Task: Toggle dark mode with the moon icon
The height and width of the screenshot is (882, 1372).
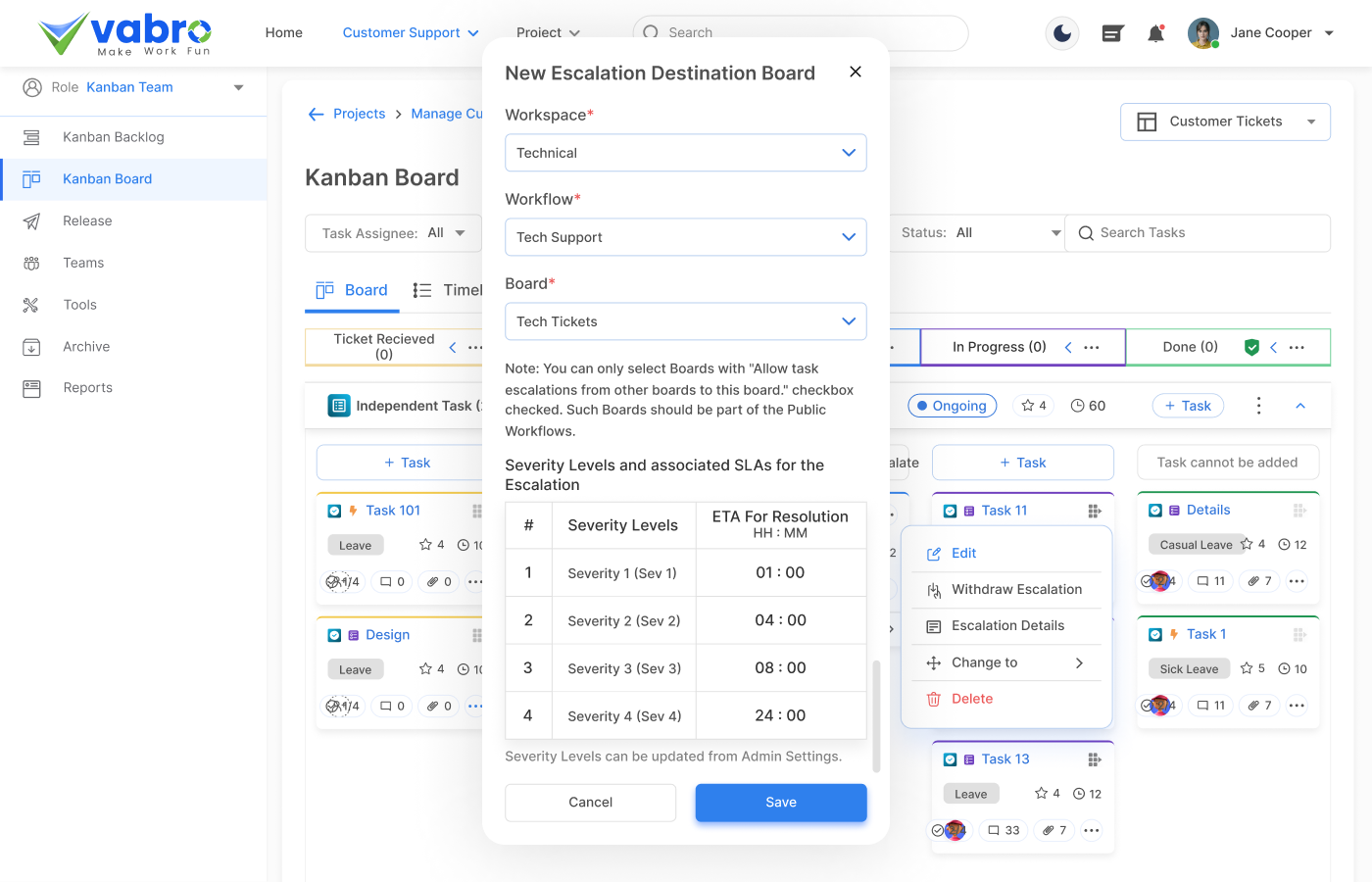Action: [1061, 32]
